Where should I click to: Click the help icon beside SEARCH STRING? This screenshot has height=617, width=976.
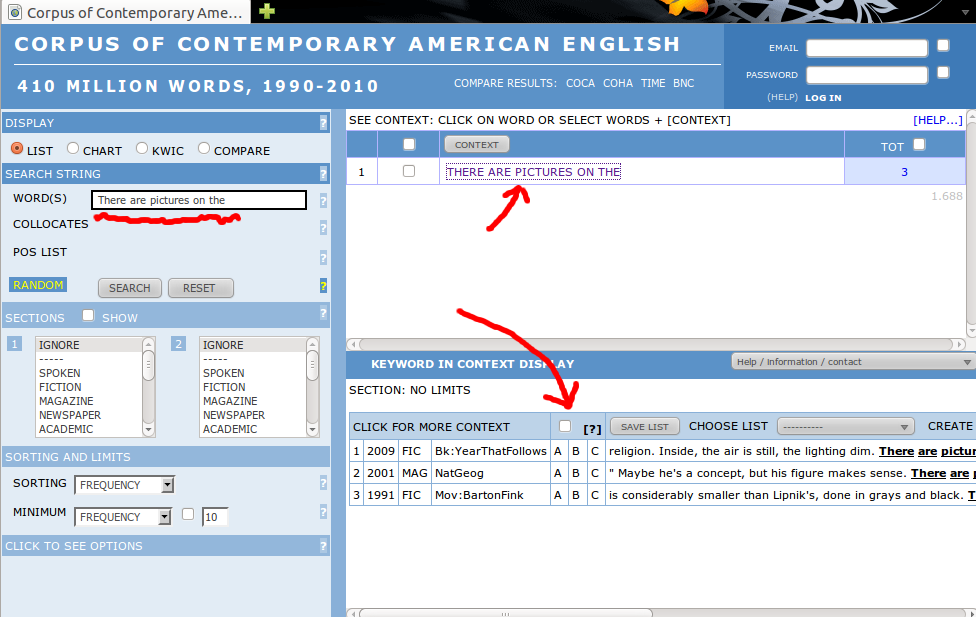click(323, 174)
